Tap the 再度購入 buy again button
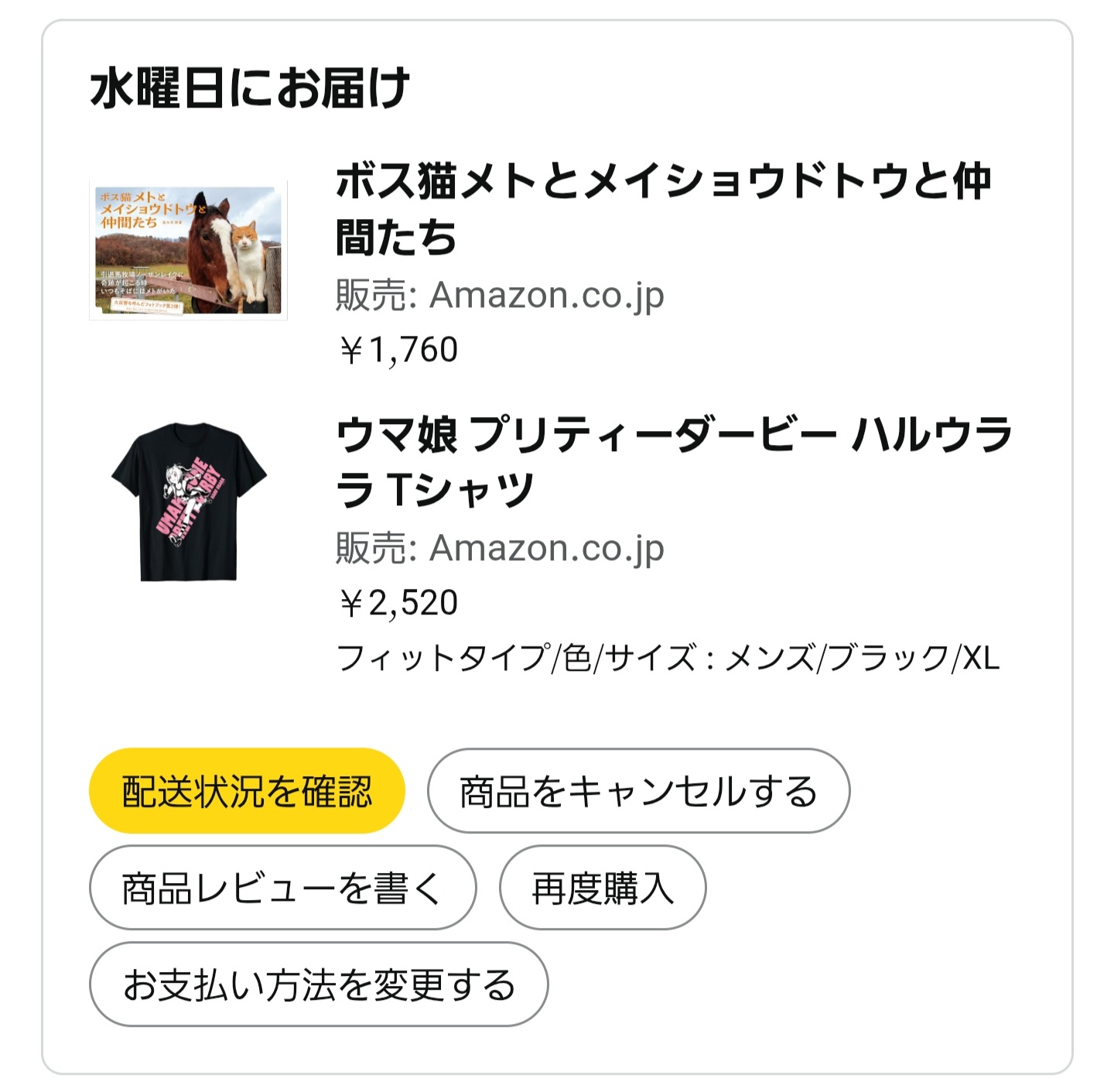The image size is (1114, 1092). pos(603,888)
